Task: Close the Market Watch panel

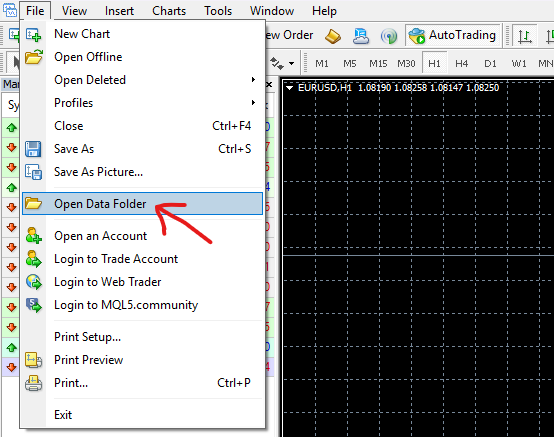Action: pos(269,84)
